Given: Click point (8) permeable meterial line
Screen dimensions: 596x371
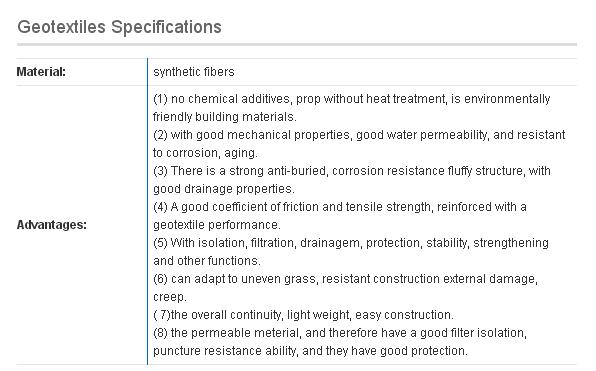Looking at the screenshot, I should (x=340, y=333).
